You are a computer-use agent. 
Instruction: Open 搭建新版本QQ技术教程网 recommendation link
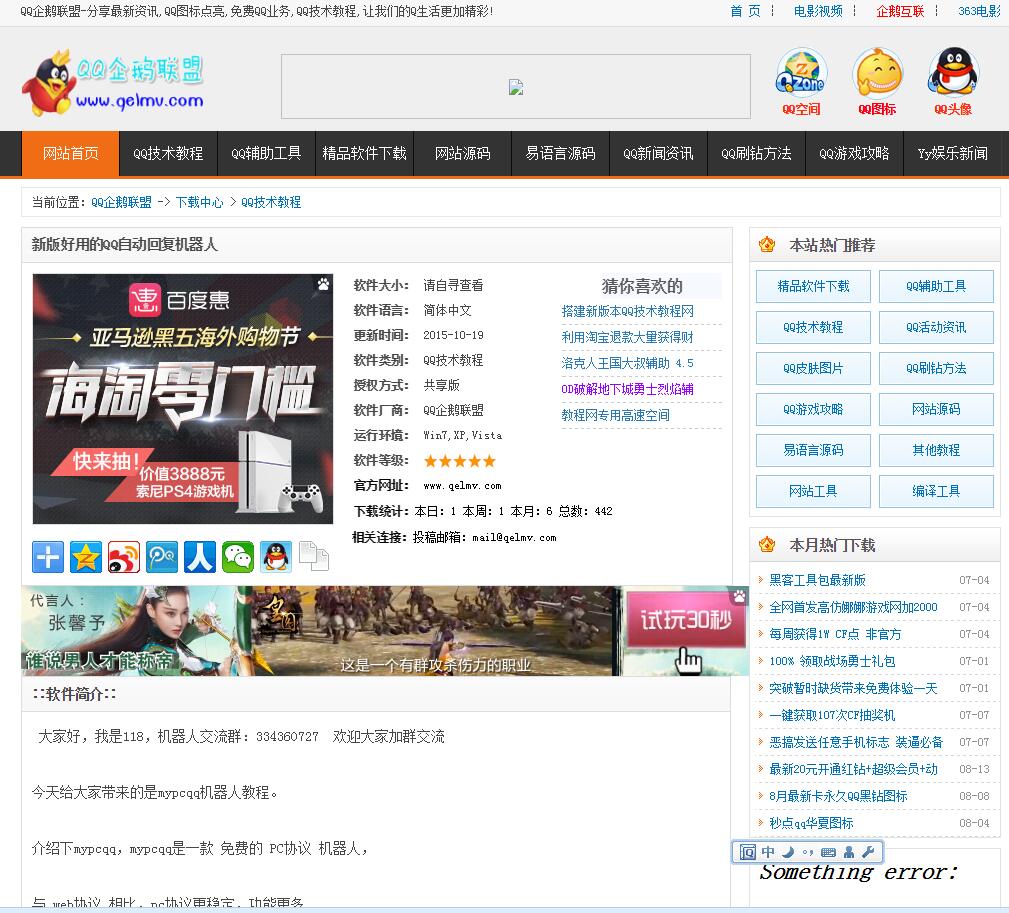tap(627, 311)
